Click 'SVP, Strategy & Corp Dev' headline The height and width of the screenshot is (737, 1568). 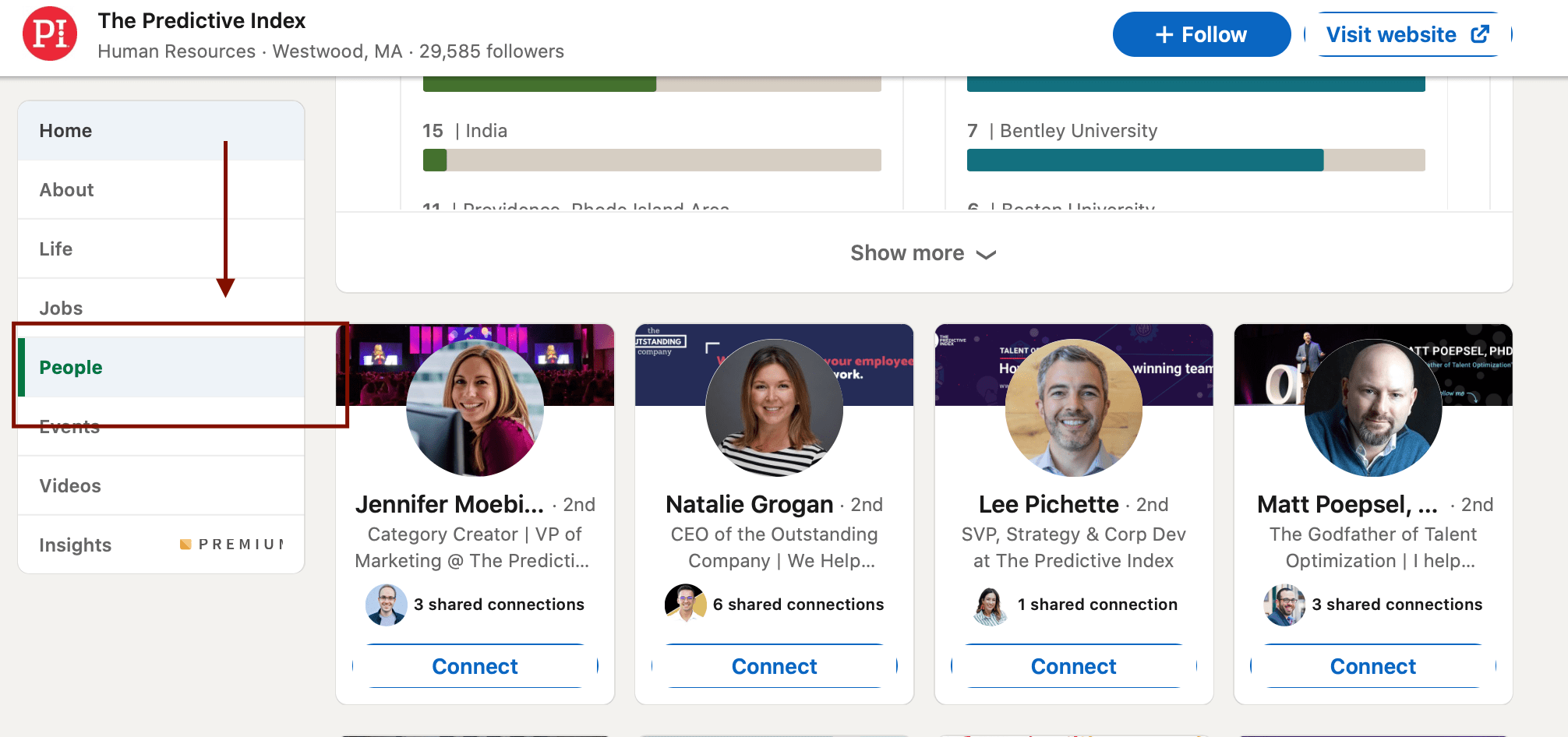click(1073, 548)
